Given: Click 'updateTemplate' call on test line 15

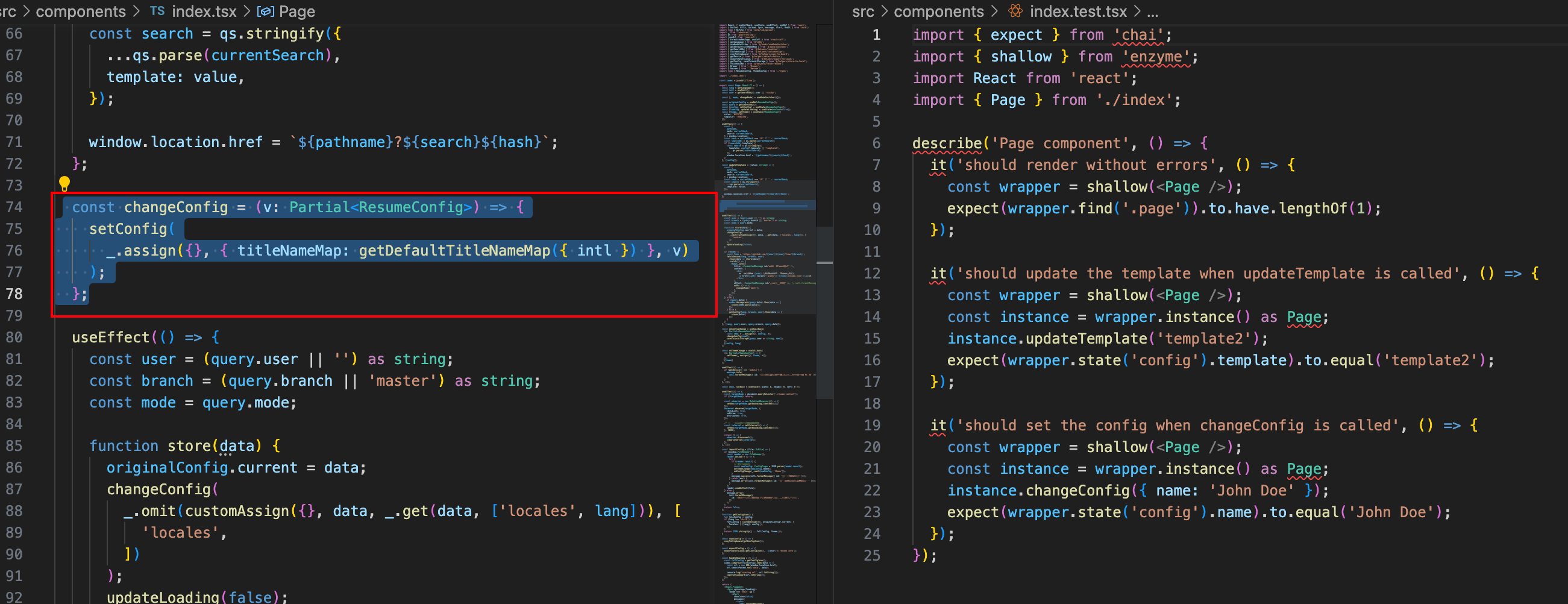Looking at the screenshot, I should click(x=1087, y=339).
